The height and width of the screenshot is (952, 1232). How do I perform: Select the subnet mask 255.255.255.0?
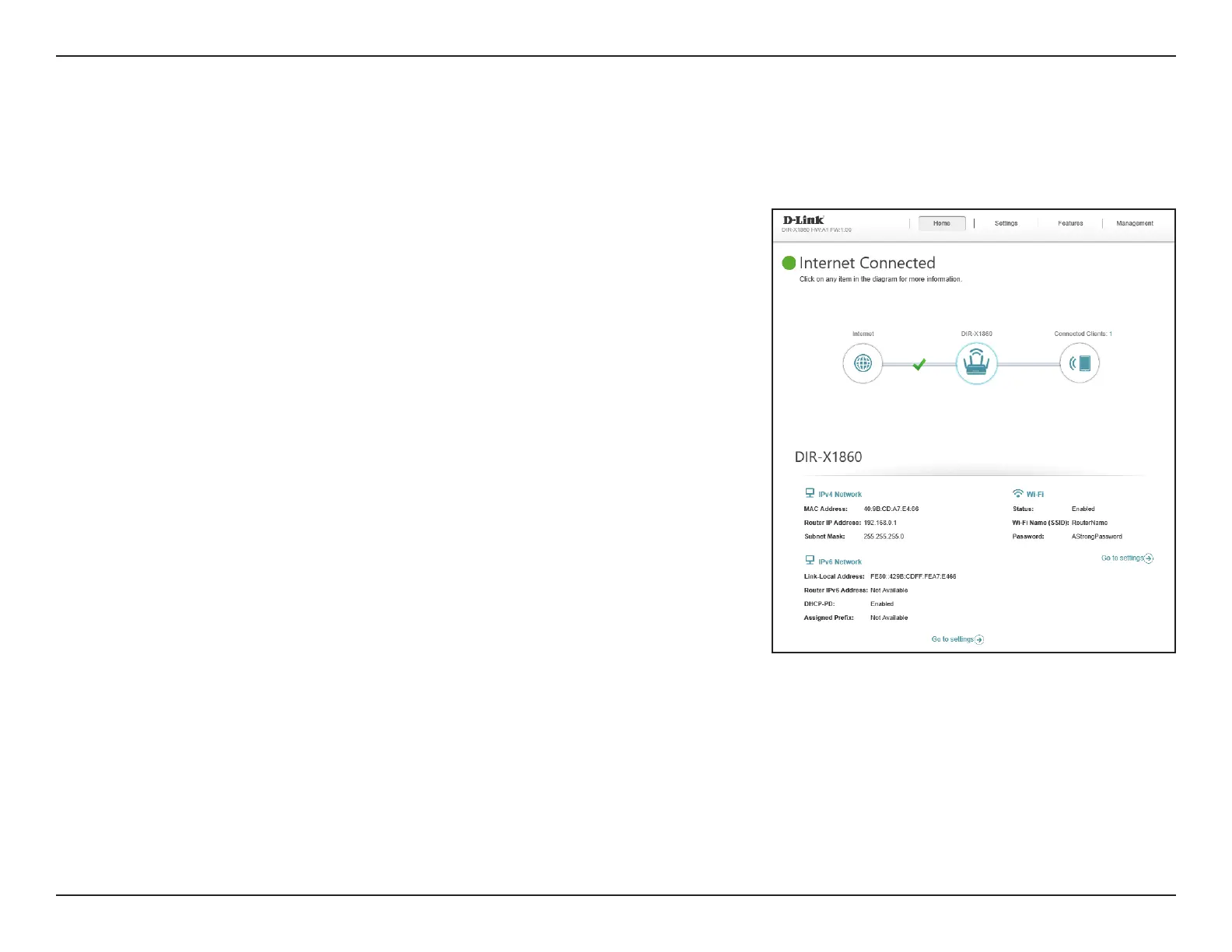click(884, 537)
